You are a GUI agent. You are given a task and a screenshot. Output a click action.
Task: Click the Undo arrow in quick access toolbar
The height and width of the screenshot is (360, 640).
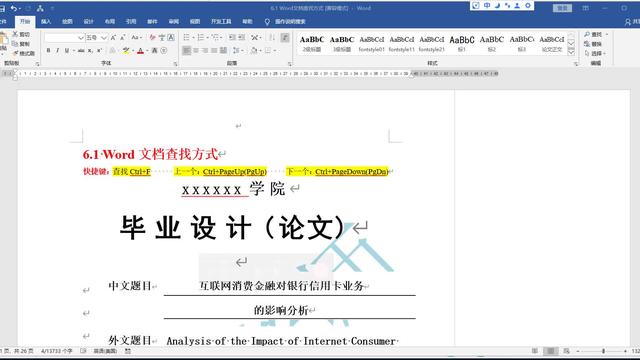14,8
